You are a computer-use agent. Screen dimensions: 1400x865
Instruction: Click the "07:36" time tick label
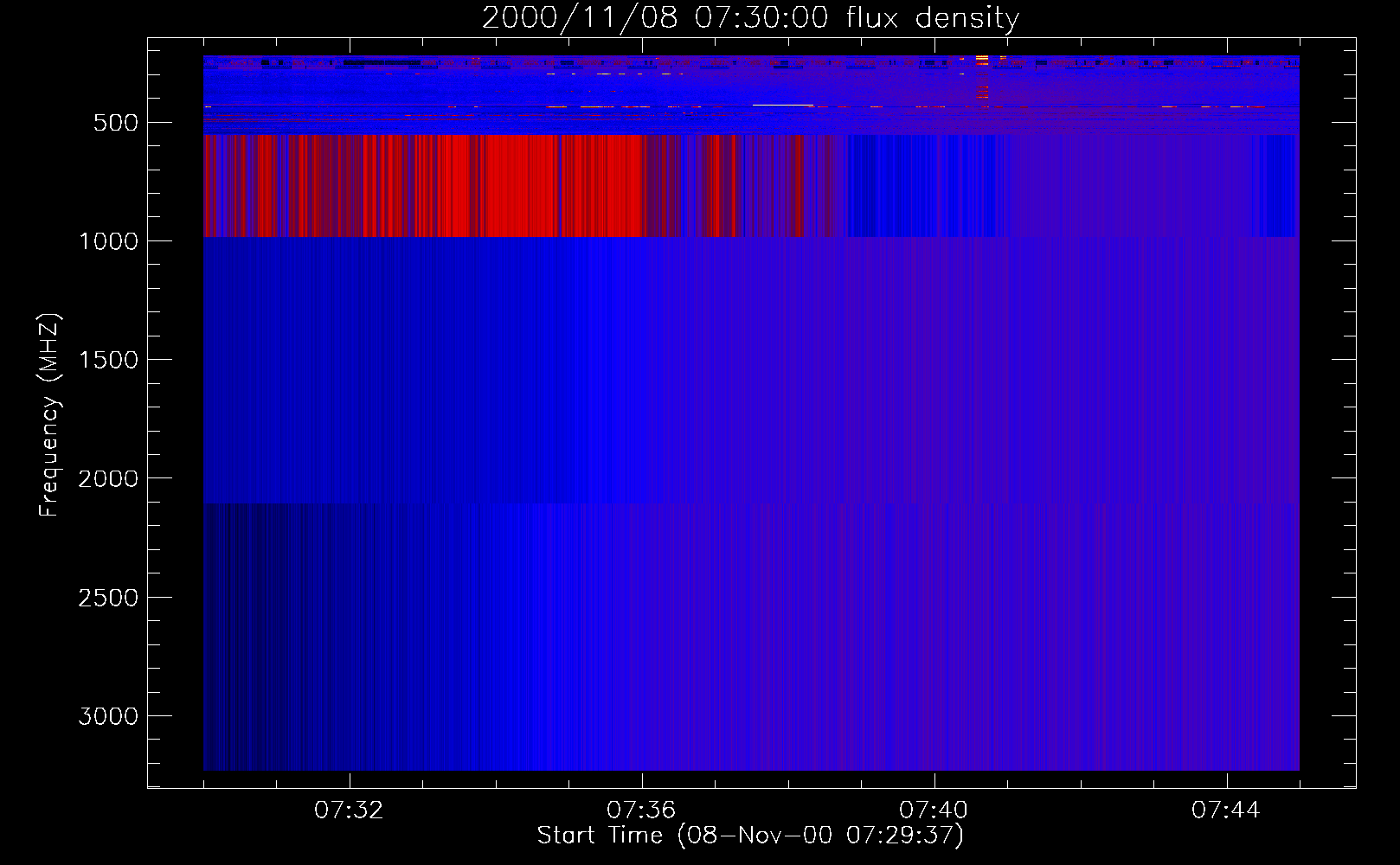coord(641,811)
